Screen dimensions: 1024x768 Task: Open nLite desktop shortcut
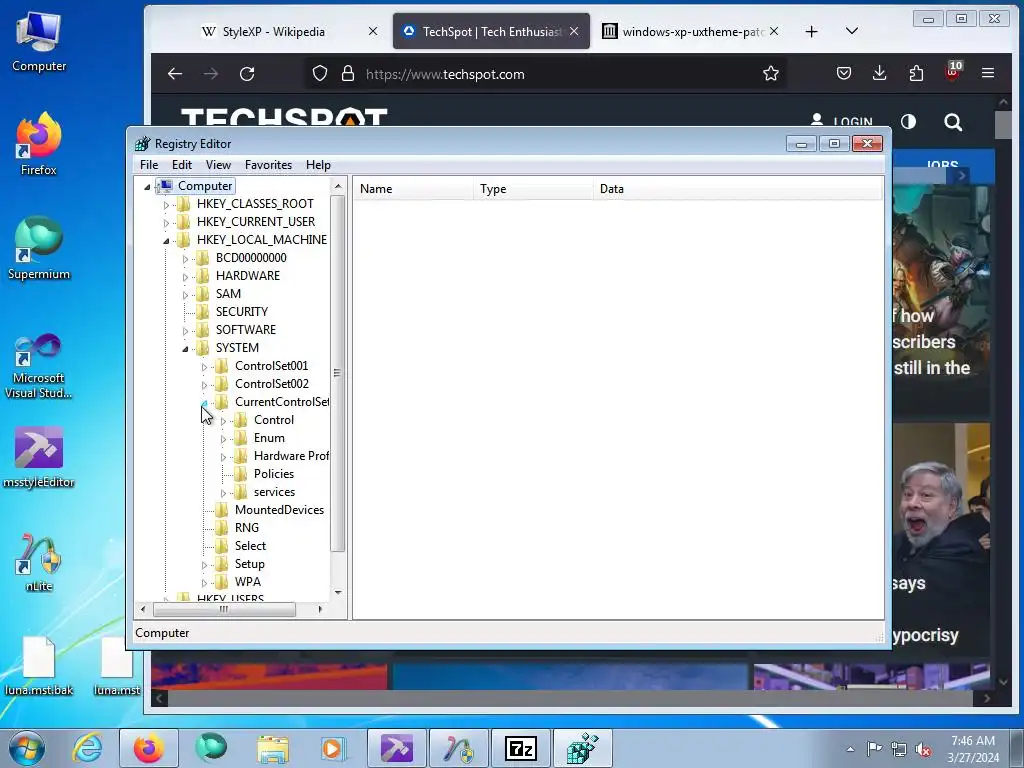[x=39, y=562]
